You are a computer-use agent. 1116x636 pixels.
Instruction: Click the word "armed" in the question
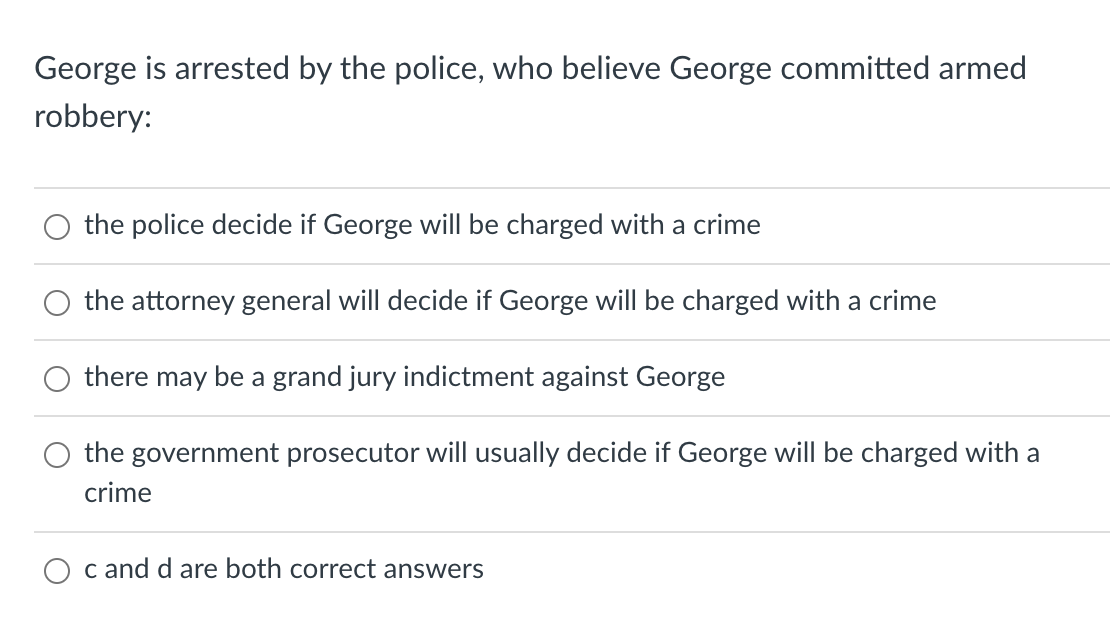point(981,69)
